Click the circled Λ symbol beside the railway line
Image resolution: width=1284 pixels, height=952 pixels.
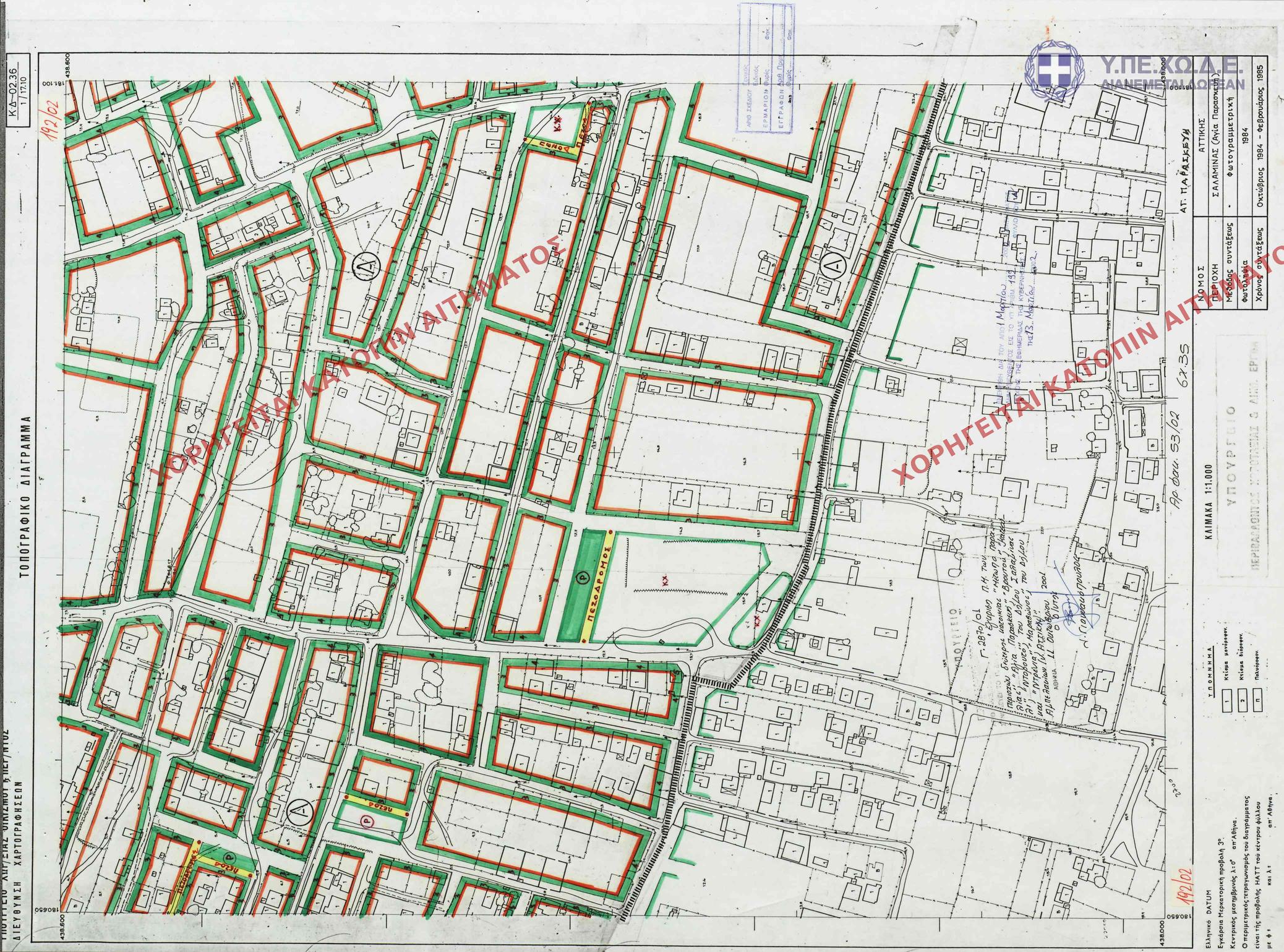tap(833, 267)
